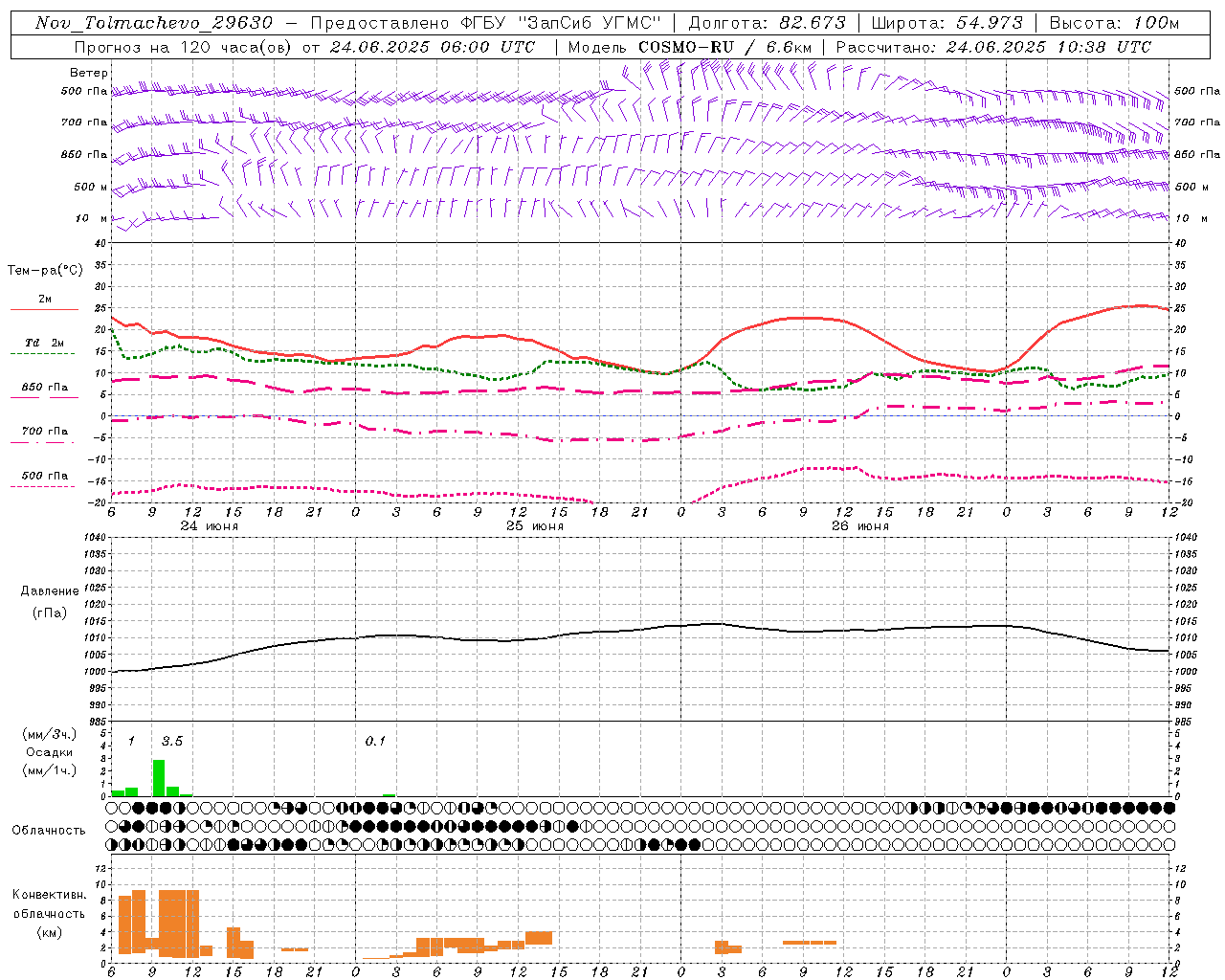
Task: Click the '(км)' convective cloud unit label
Action: pyautogui.click(x=50, y=932)
